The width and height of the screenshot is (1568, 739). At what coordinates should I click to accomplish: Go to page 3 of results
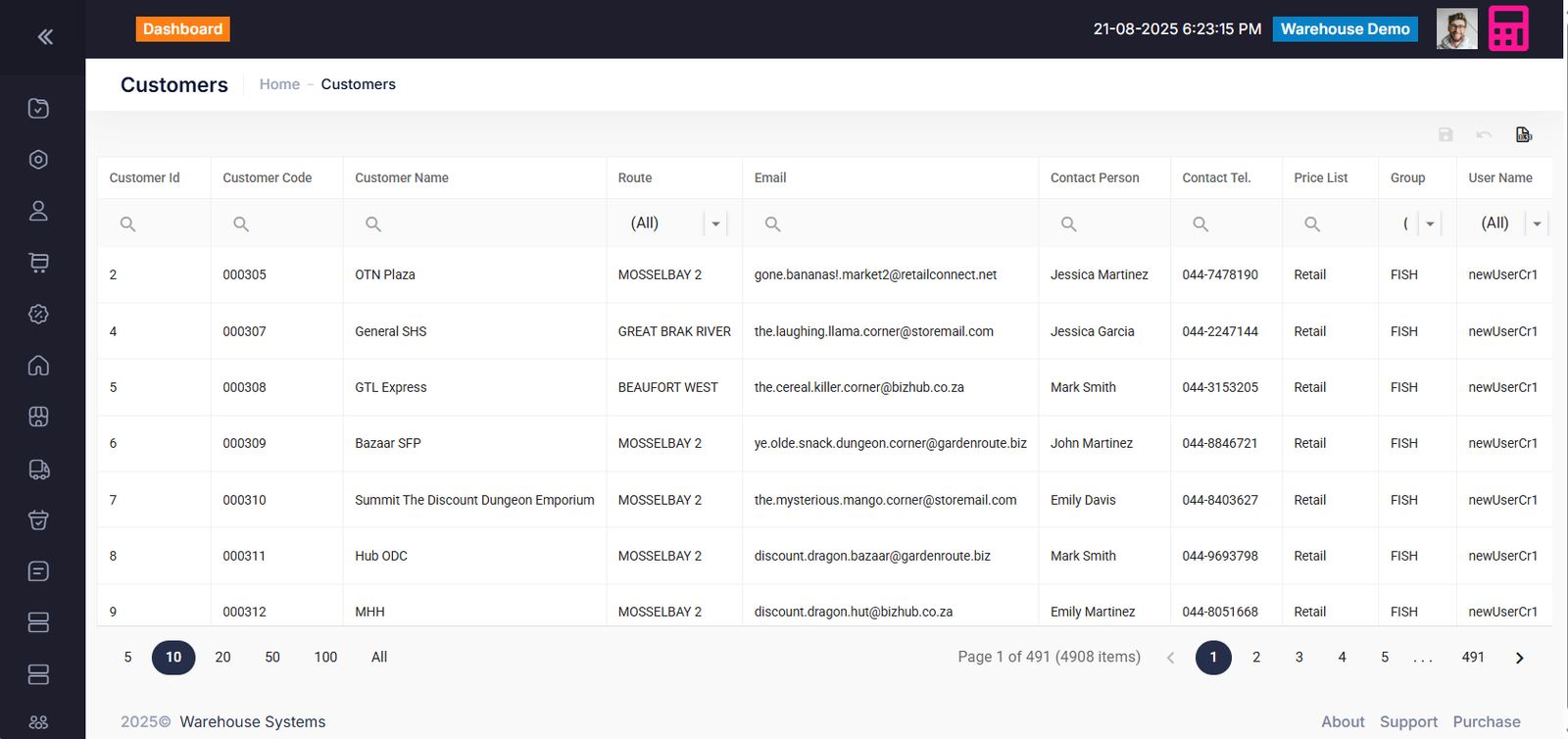pos(1298,658)
